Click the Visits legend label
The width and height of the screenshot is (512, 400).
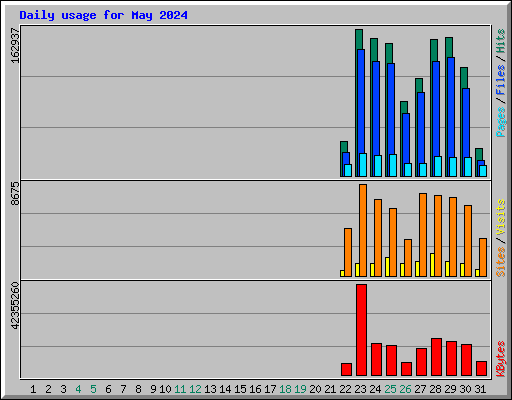pyautogui.click(x=500, y=218)
